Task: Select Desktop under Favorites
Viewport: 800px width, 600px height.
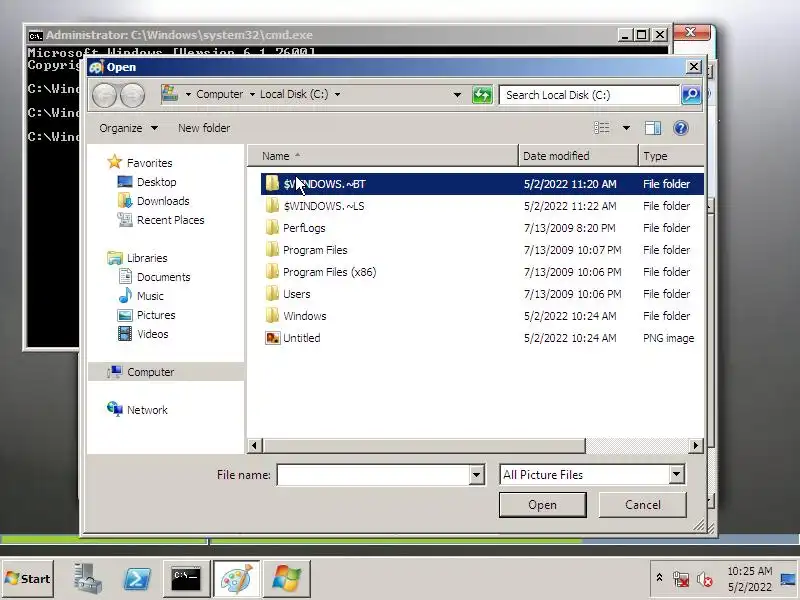Action: click(147, 182)
